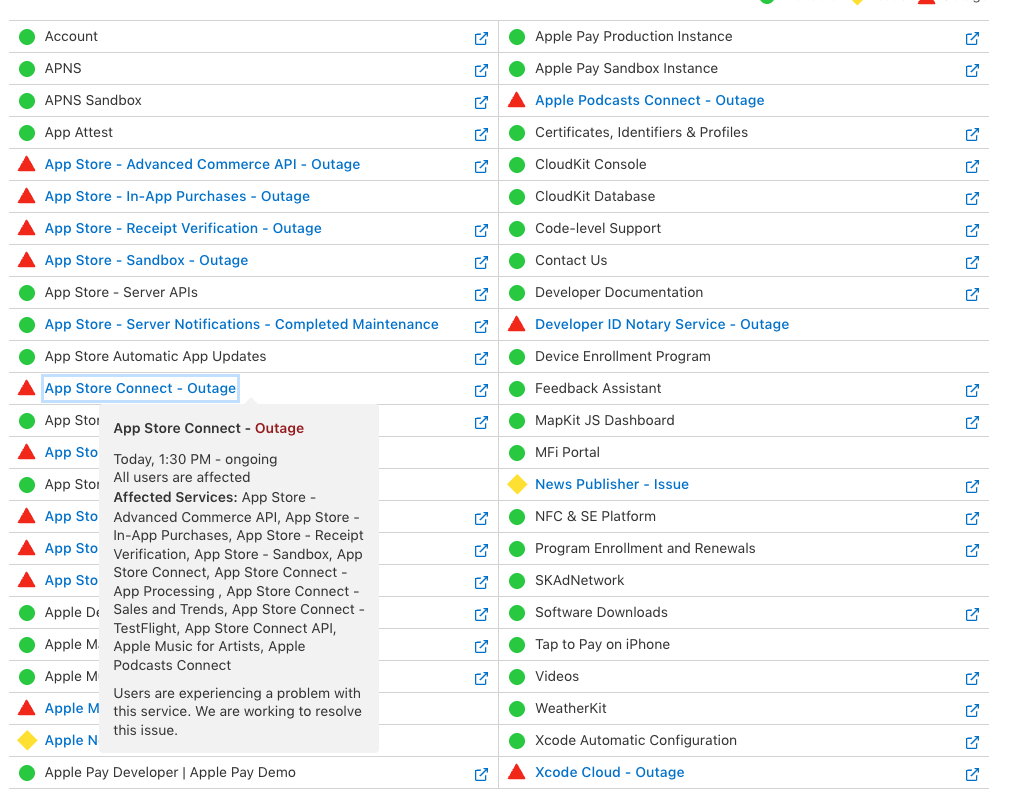This screenshot has height=804, width=1014.
Task: Click external link icon next to WeatherKit
Action: point(972,710)
